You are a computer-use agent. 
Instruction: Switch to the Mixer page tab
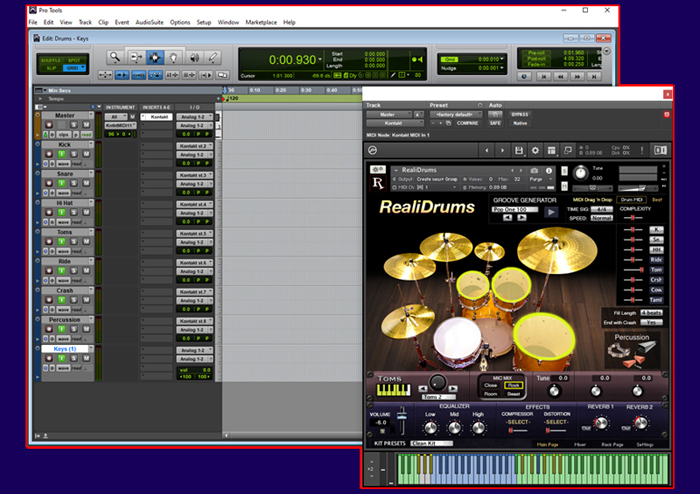pyautogui.click(x=581, y=443)
